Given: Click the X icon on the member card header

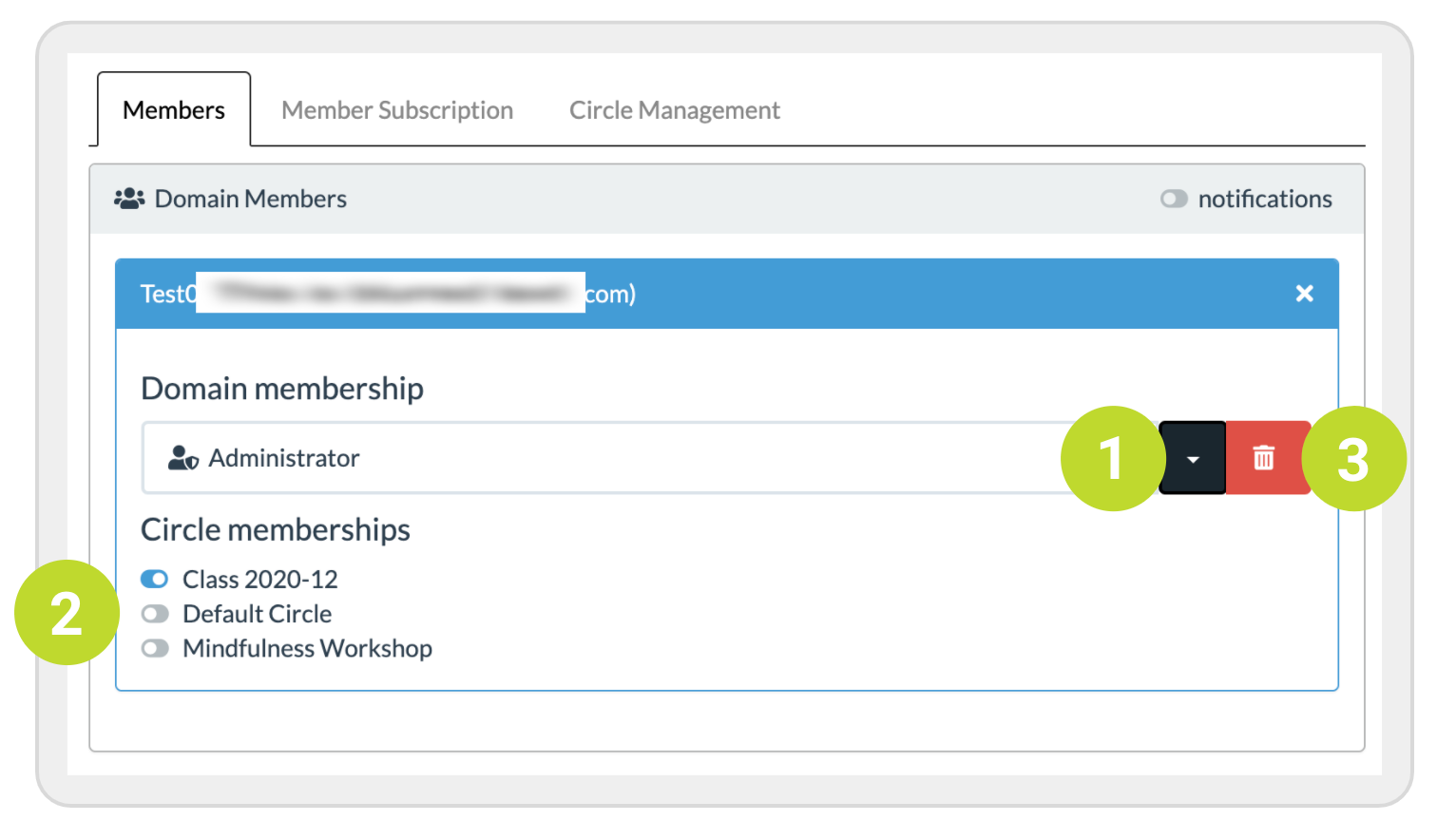Looking at the screenshot, I should click(x=1304, y=294).
